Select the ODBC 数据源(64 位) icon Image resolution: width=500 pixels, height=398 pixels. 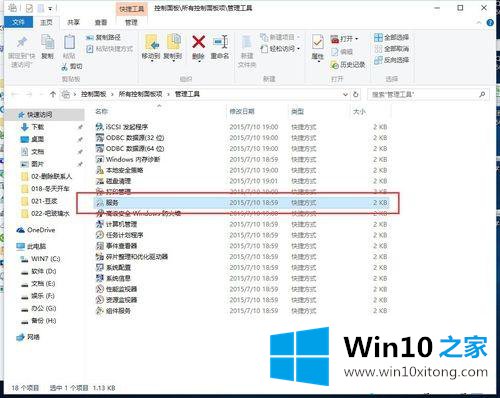pos(100,148)
